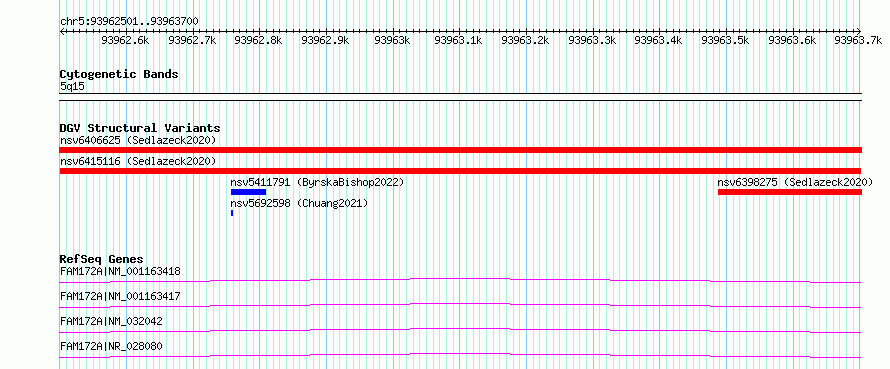Click FAM172A|NM_032042 gene label
The width and height of the screenshot is (890, 369).
click(111, 321)
